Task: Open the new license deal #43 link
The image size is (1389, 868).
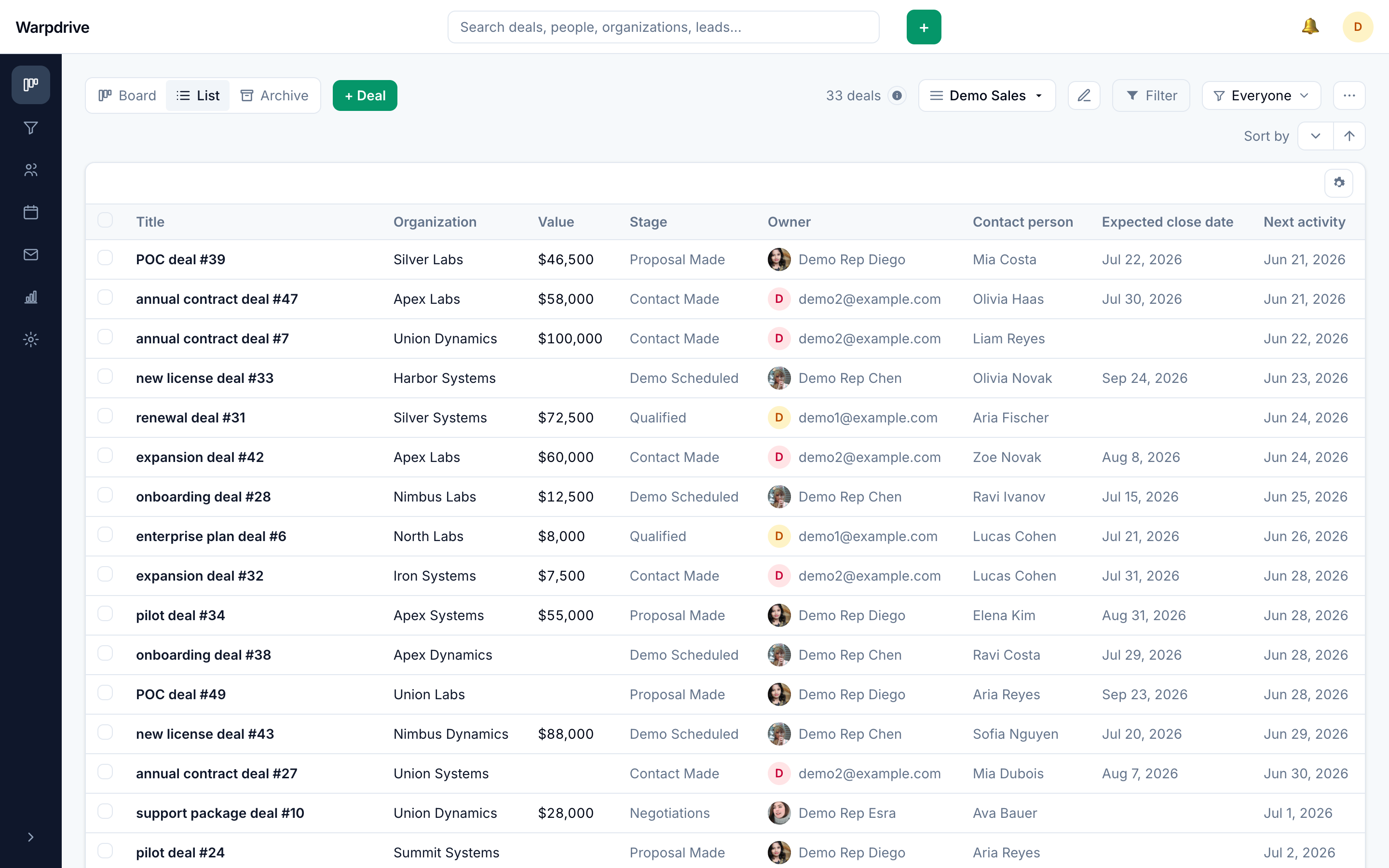Action: (x=205, y=734)
